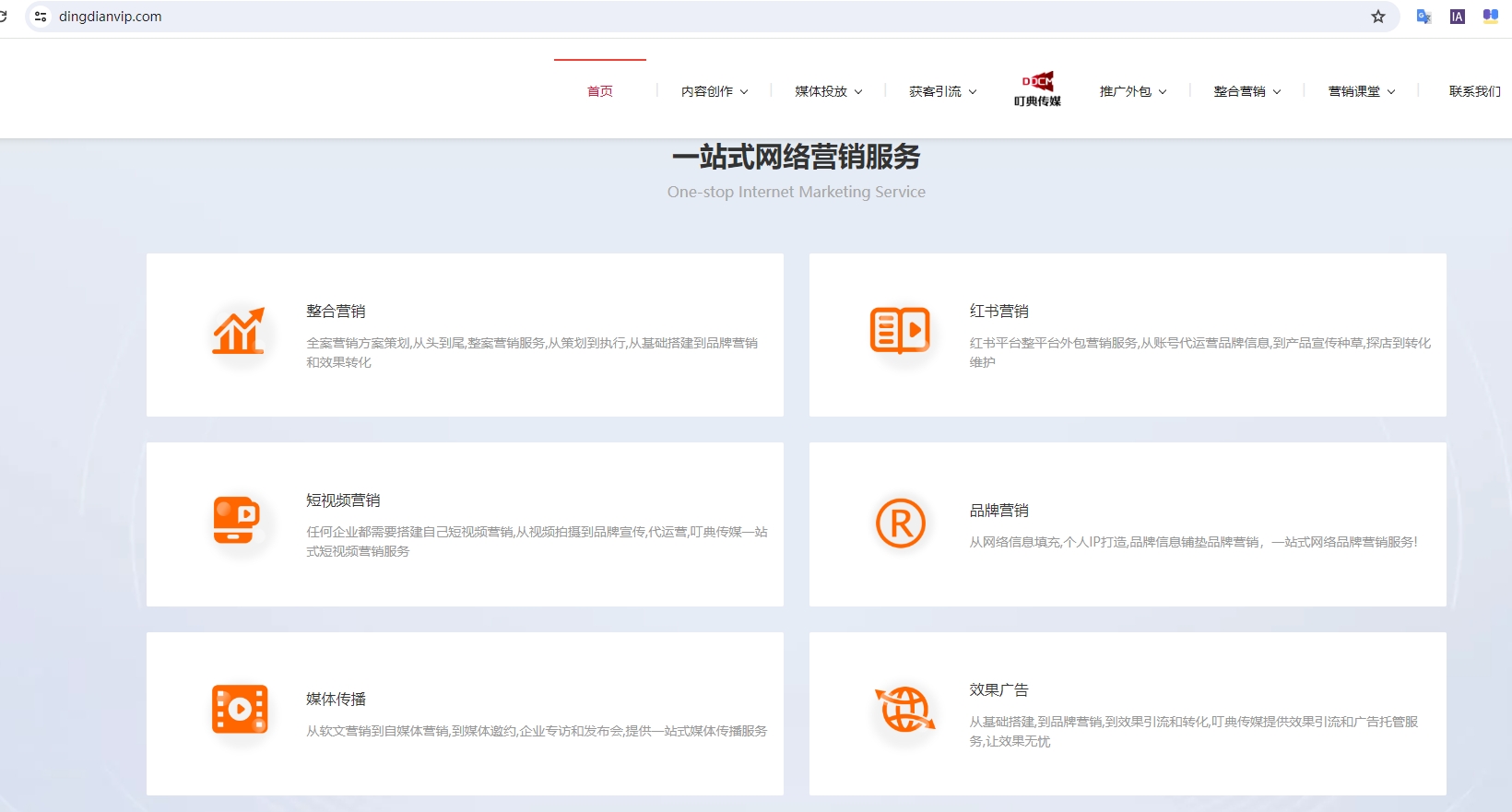
Task: Open the 品牌营销 service title link
Action: click(x=998, y=511)
